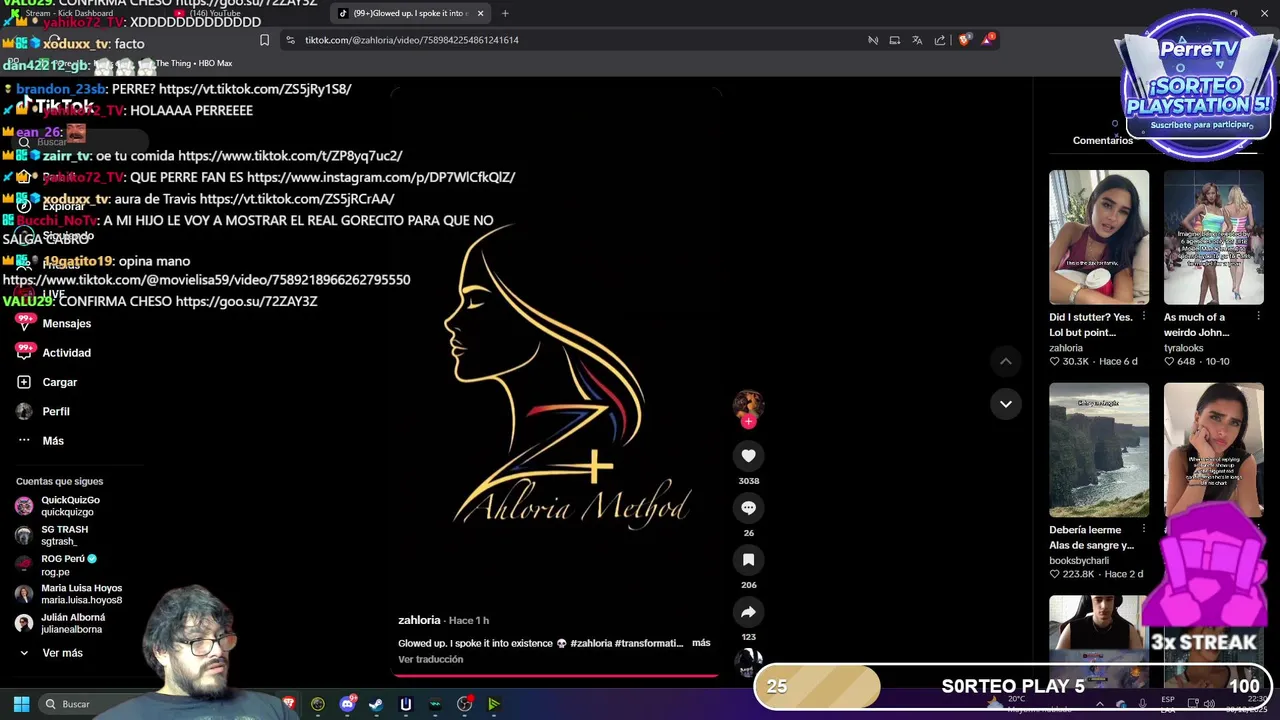Image resolution: width=1280 pixels, height=720 pixels.
Task: Click the tiktok.com address bar URL
Action: pos(411,40)
